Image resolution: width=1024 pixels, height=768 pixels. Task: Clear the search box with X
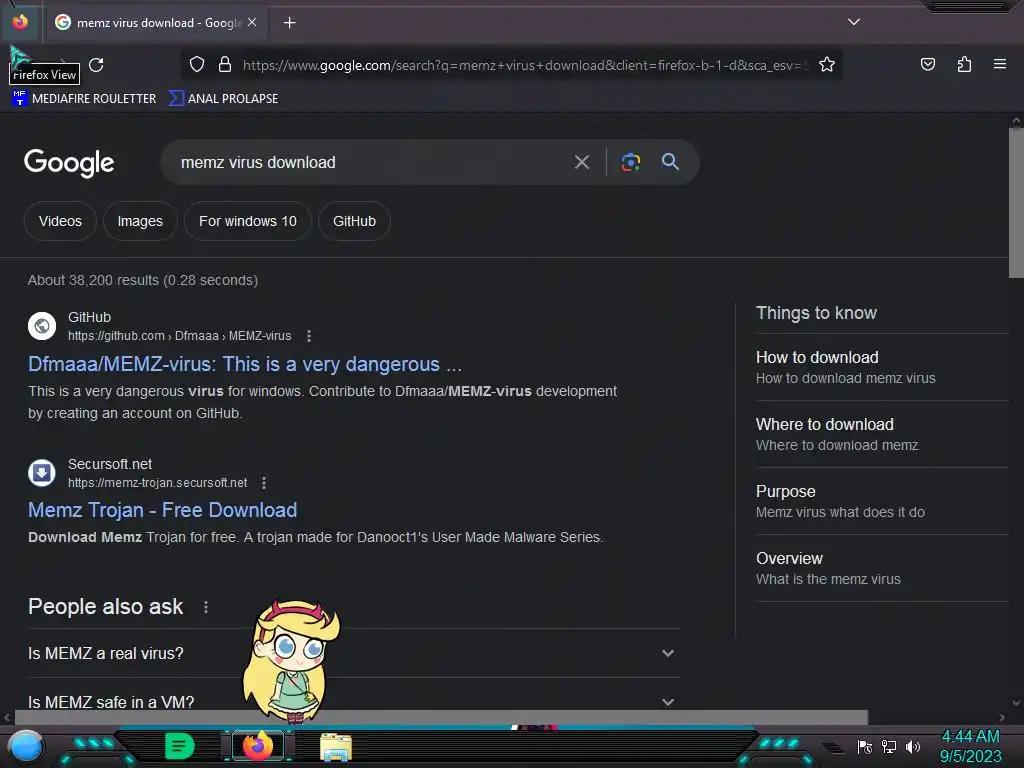pos(581,162)
